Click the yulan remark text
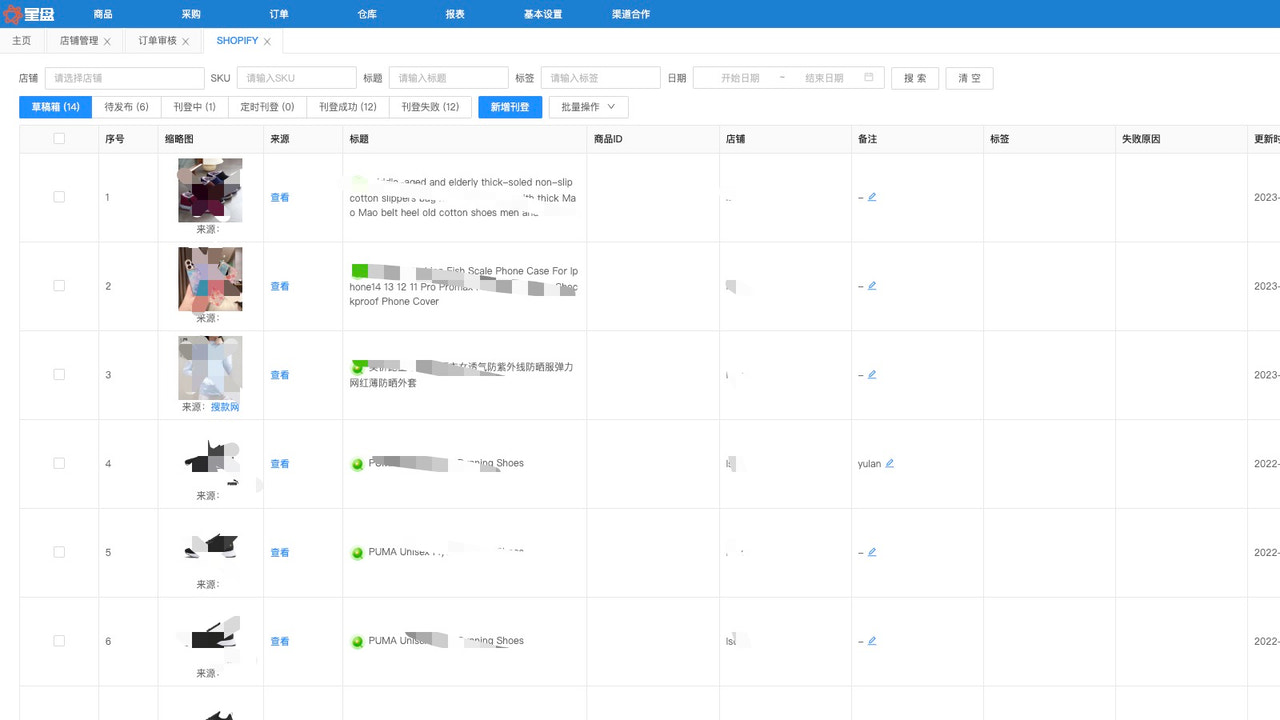The image size is (1280, 720). tap(869, 464)
